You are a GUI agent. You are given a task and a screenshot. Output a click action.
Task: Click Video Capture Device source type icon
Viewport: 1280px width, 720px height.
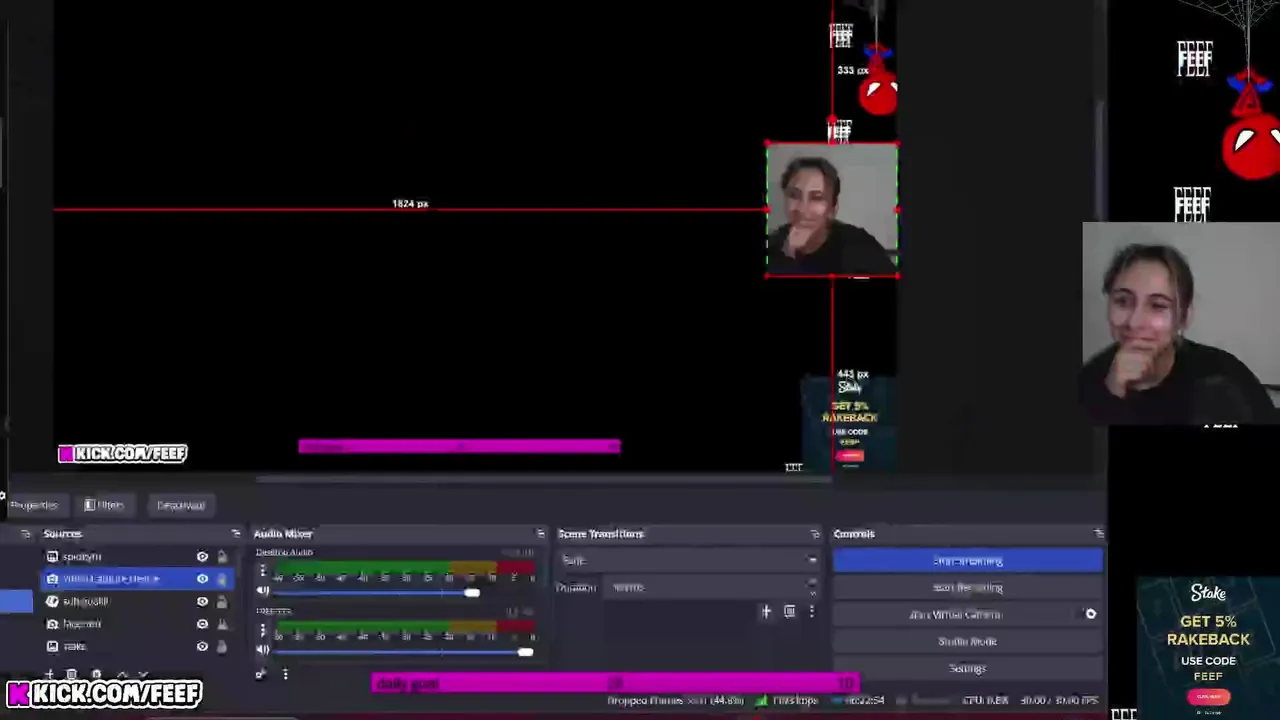(x=52, y=579)
